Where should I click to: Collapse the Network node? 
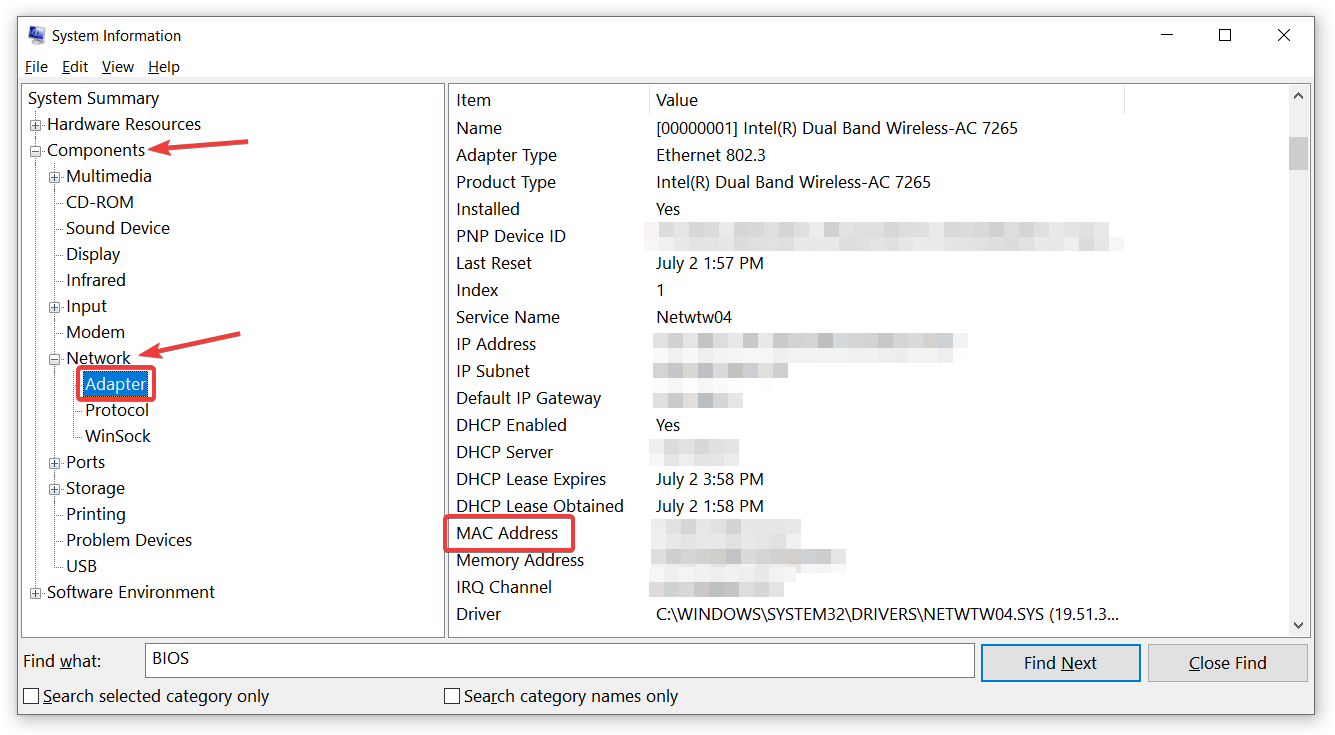pos(55,359)
